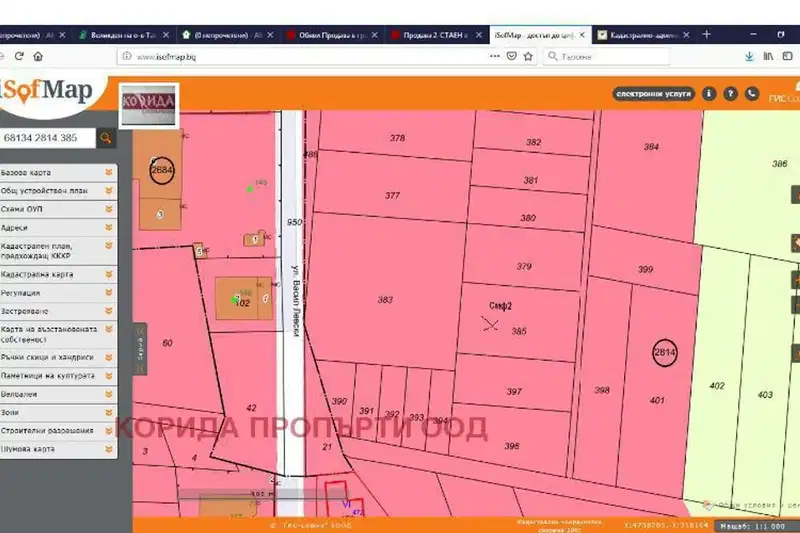The height and width of the screenshot is (533, 800).
Task: Expand Кадастрална карта chevron
Action: pyautogui.click(x=109, y=274)
